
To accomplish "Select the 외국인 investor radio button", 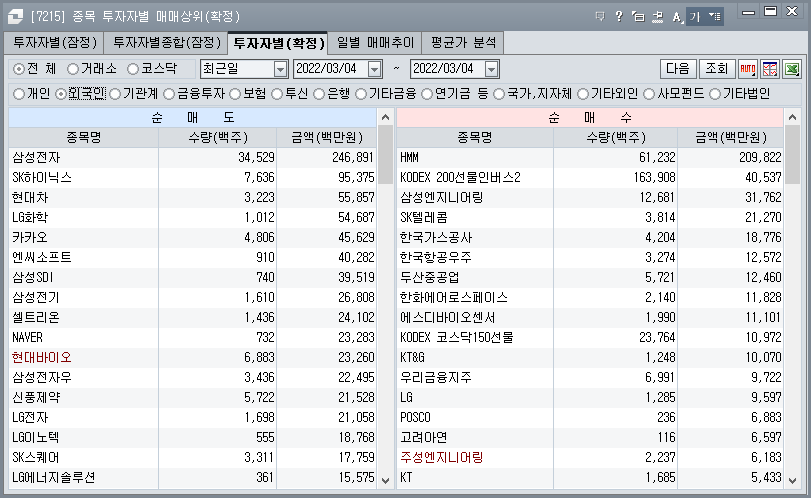I will pos(61,94).
